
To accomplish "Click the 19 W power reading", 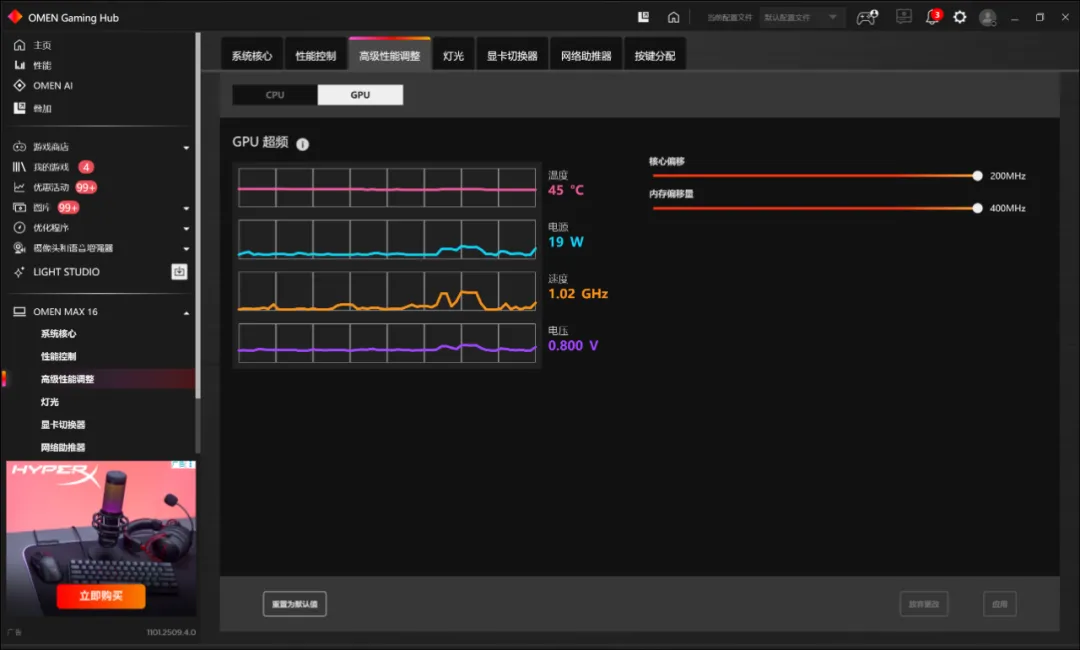I will [565, 242].
